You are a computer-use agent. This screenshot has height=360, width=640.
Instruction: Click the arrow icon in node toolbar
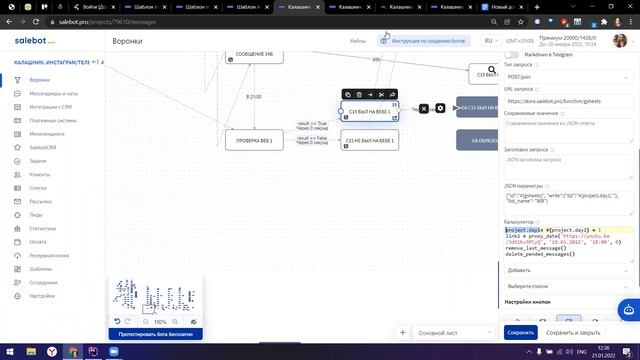pos(370,95)
